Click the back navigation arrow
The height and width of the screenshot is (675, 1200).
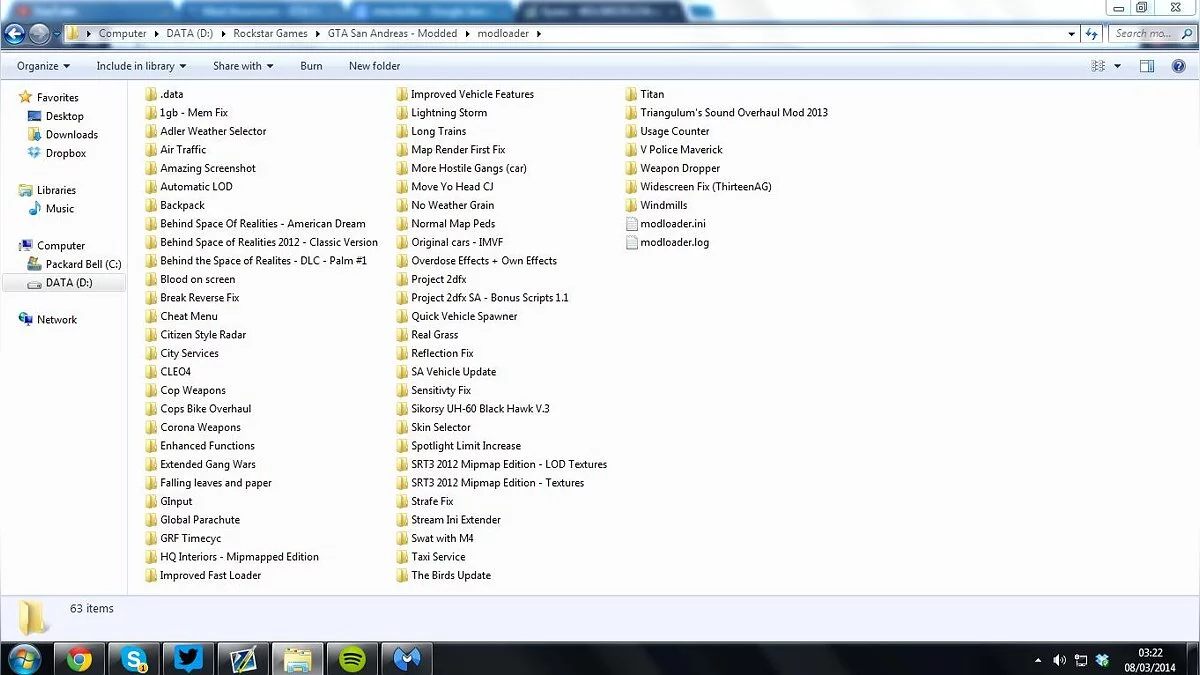[14, 33]
